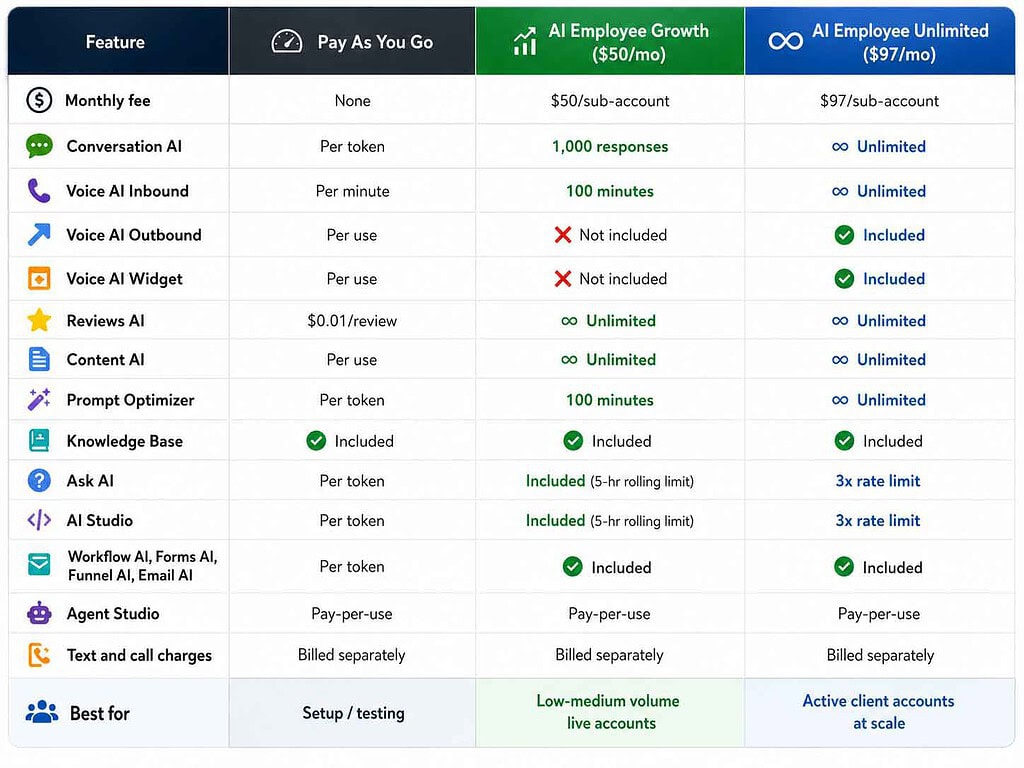Click Workflow AI checkmark under Unlimited plan
The height and width of the screenshot is (768, 1024).
[x=844, y=567]
